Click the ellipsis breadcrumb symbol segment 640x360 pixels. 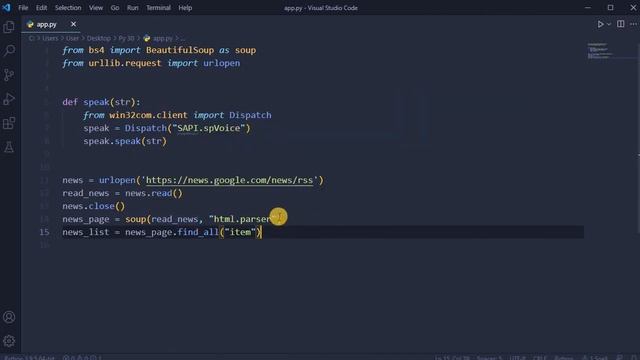click(182, 38)
